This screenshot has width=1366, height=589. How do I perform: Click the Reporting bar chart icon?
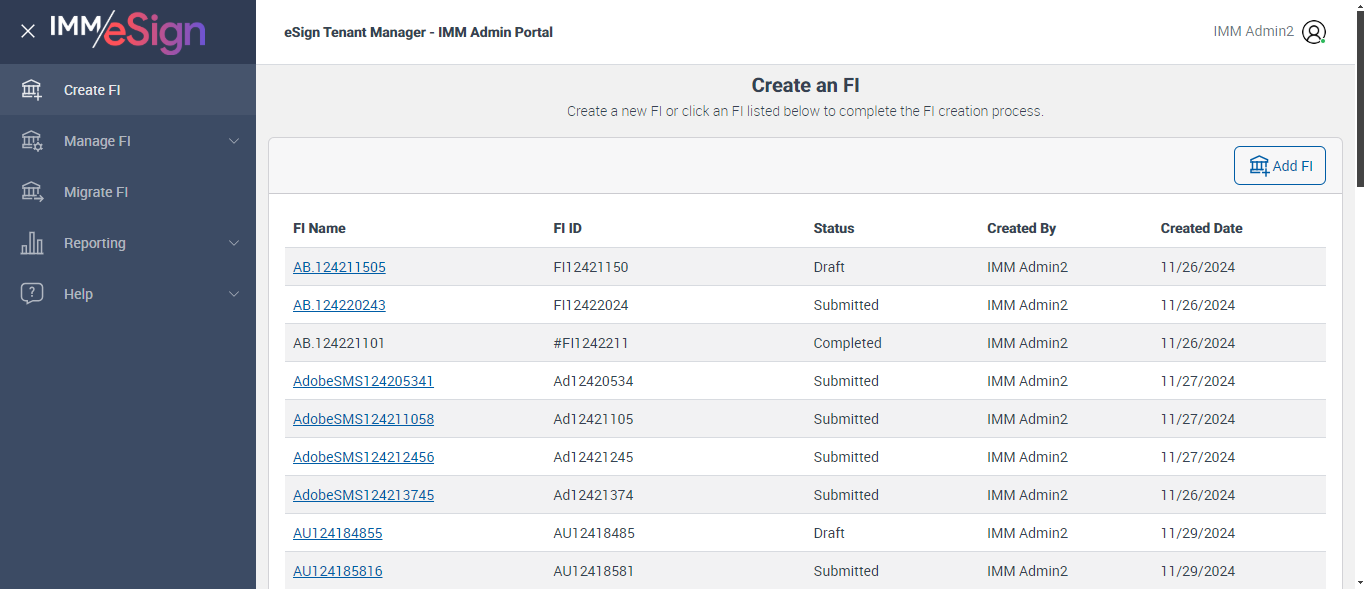click(x=32, y=243)
